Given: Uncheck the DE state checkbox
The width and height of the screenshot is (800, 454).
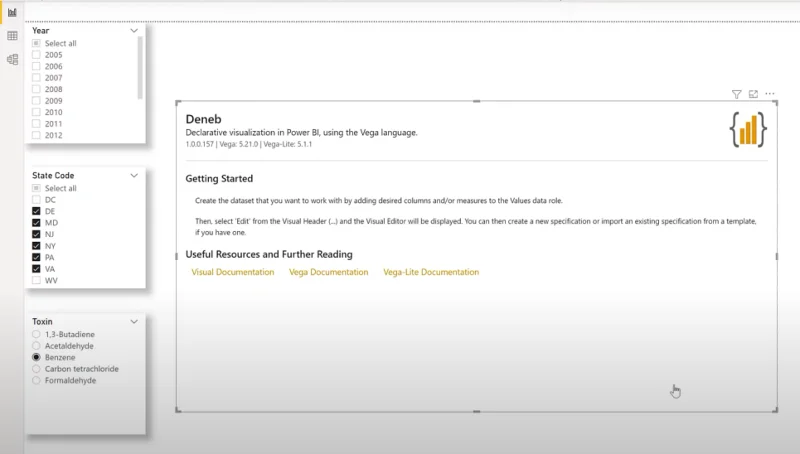Looking at the screenshot, I should click(x=36, y=211).
